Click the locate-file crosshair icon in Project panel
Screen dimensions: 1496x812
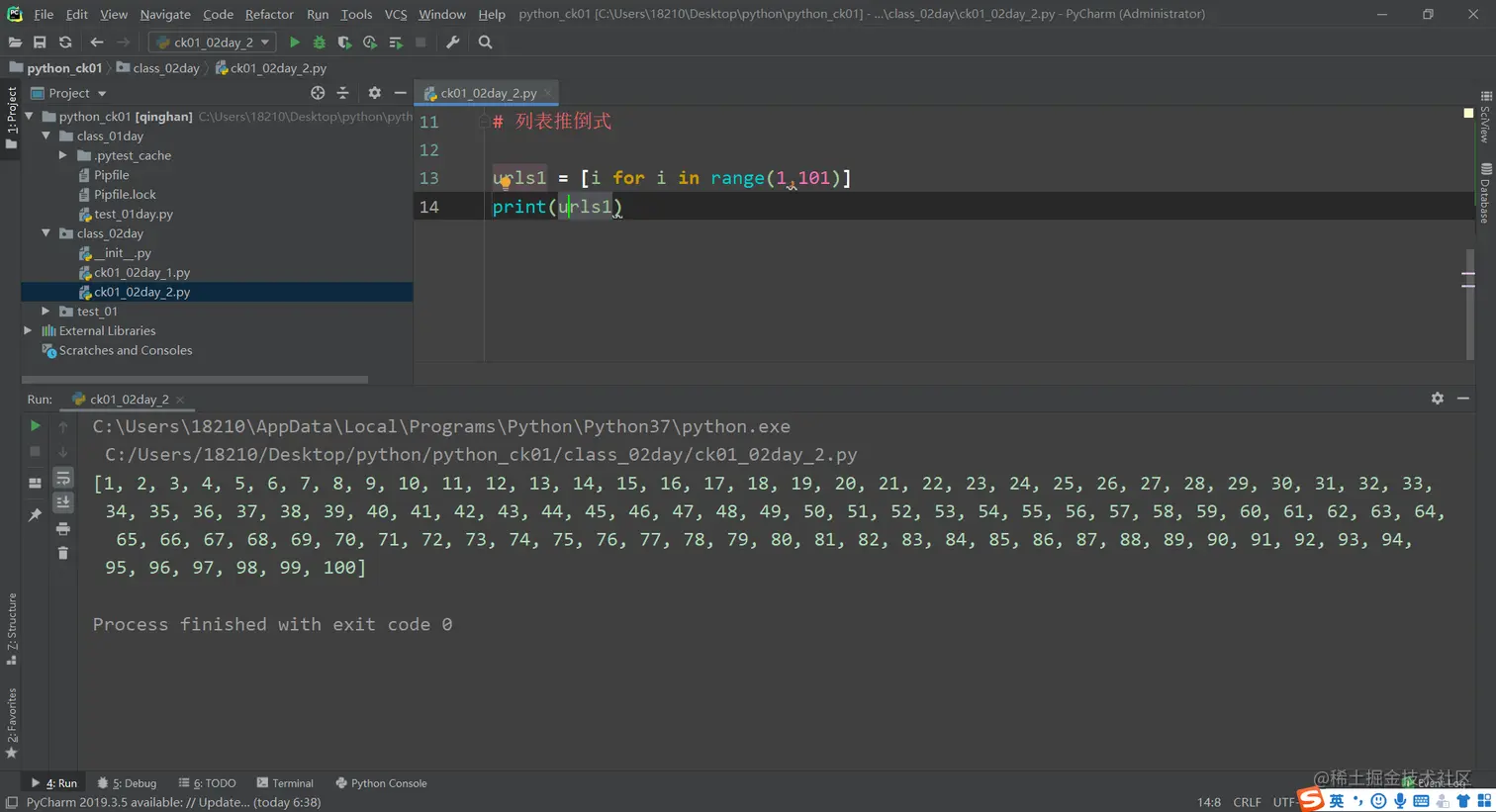318,93
